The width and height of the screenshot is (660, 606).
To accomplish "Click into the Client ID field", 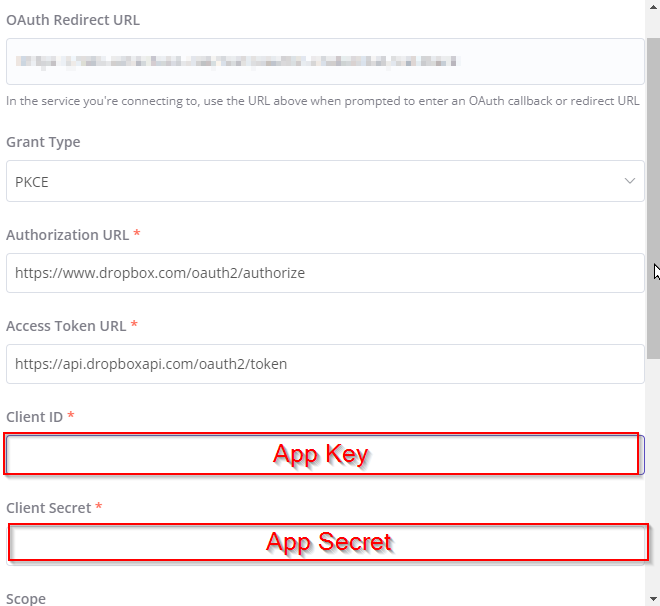I will 322,454.
